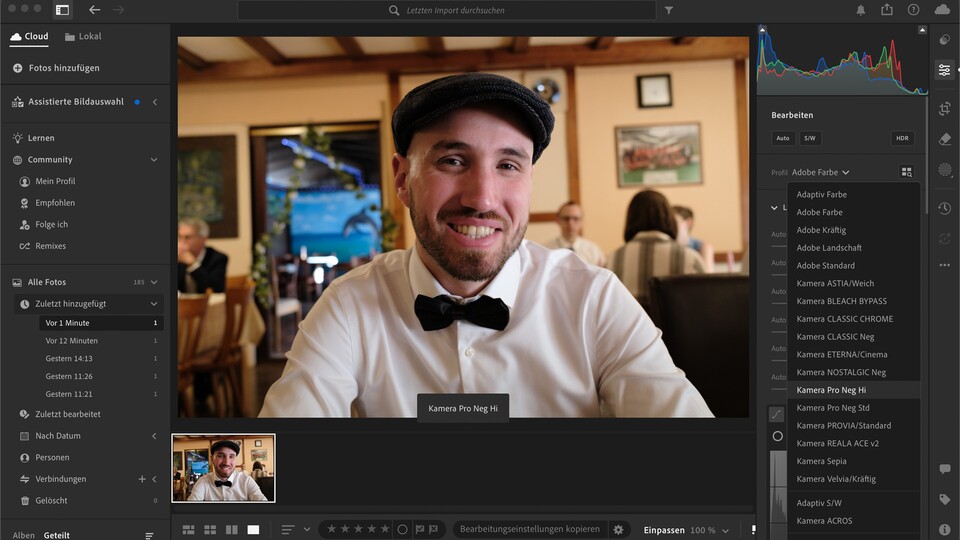Collapse the Zuletzt hinzugefügt section
The image size is (960, 540).
pos(154,304)
